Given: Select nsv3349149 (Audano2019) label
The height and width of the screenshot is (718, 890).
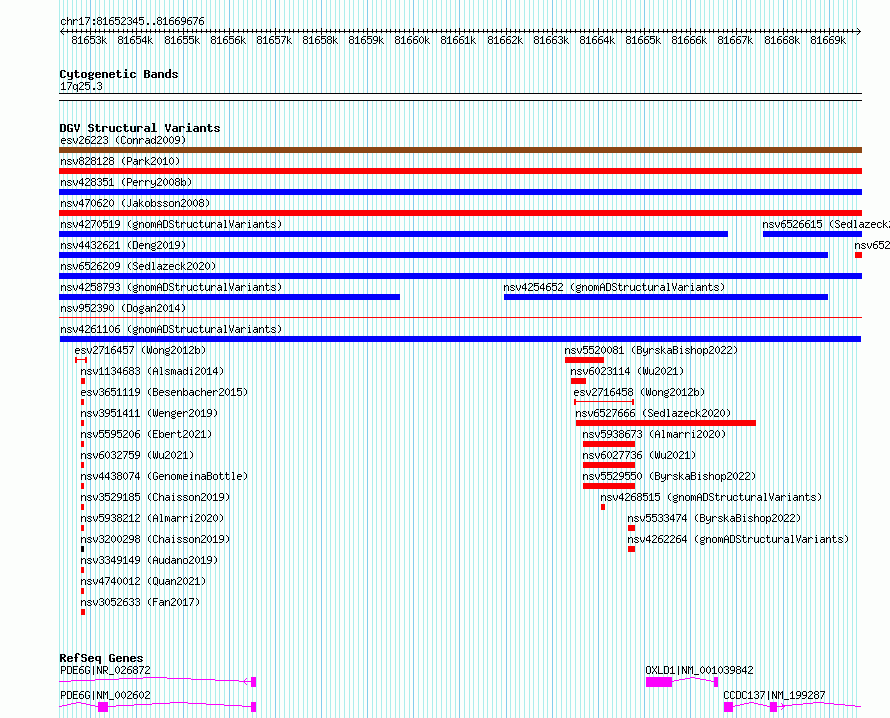Looking at the screenshot, I should [149, 560].
